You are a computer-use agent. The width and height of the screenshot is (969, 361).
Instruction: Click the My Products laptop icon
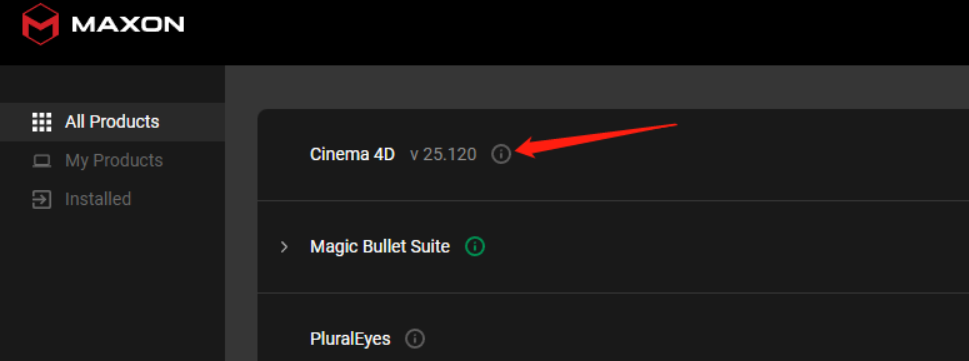tap(41, 161)
